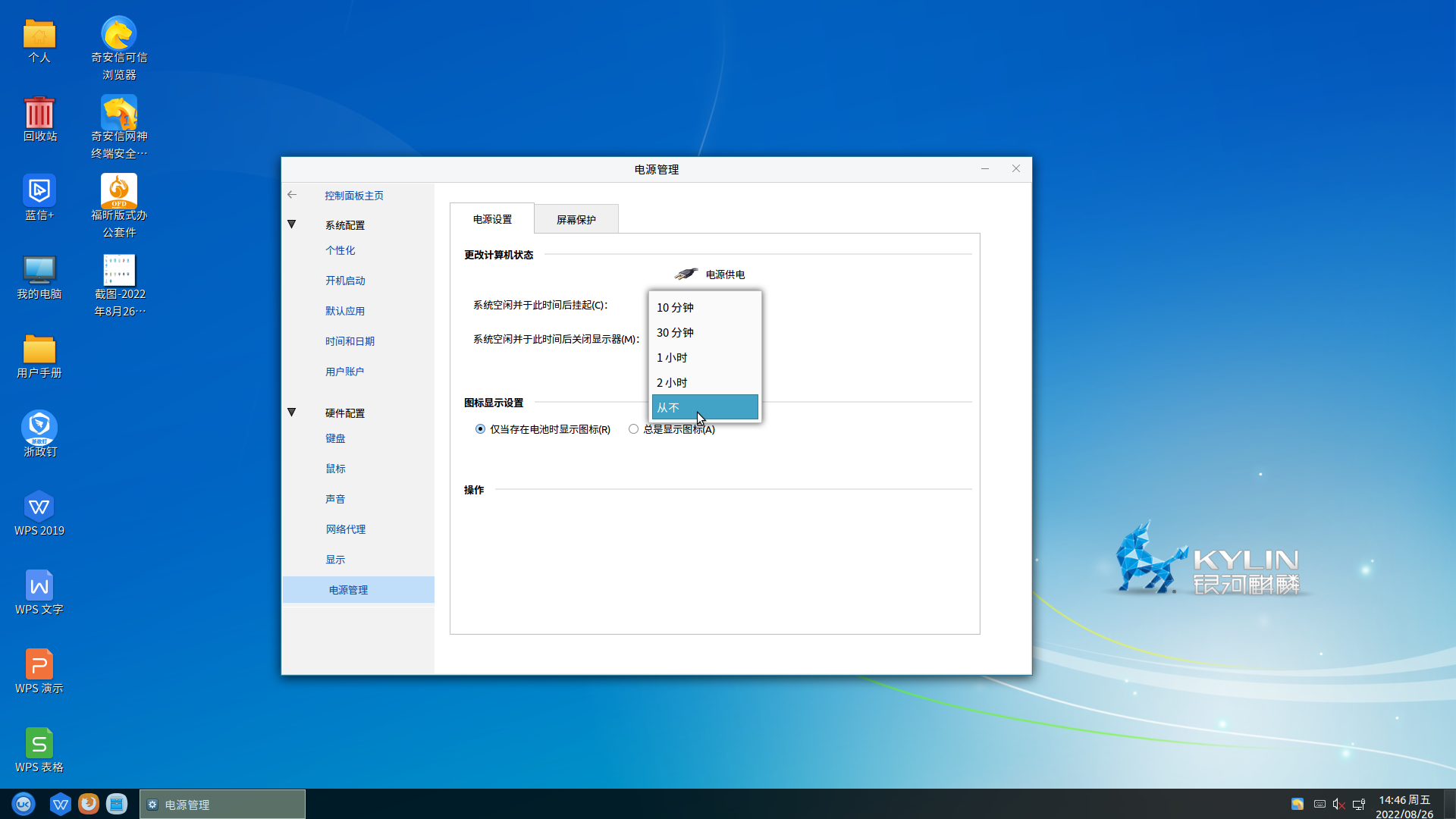Viewport: 1456px width, 819px height.
Task: Open 网络代理 settings
Action: (346, 529)
